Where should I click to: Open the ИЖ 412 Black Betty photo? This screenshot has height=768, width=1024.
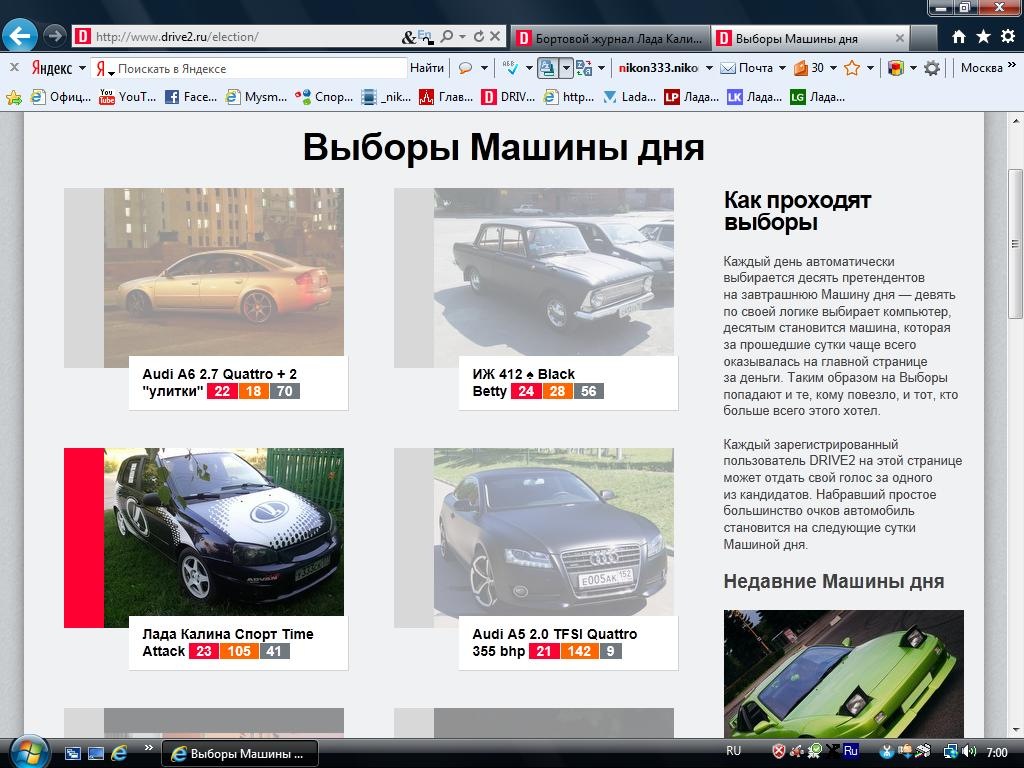click(x=554, y=272)
